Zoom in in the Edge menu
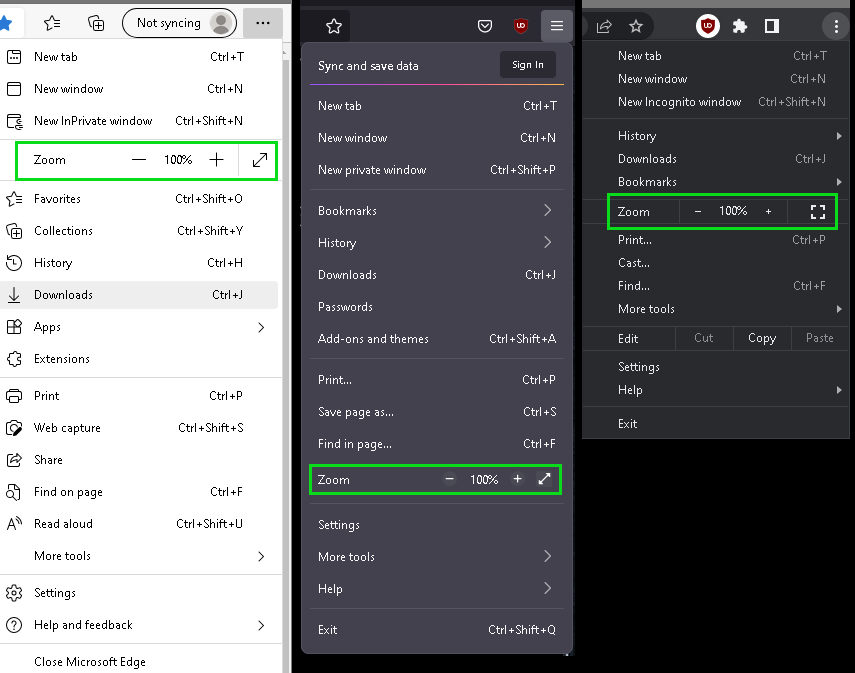Image resolution: width=855 pixels, height=673 pixels. click(x=216, y=160)
